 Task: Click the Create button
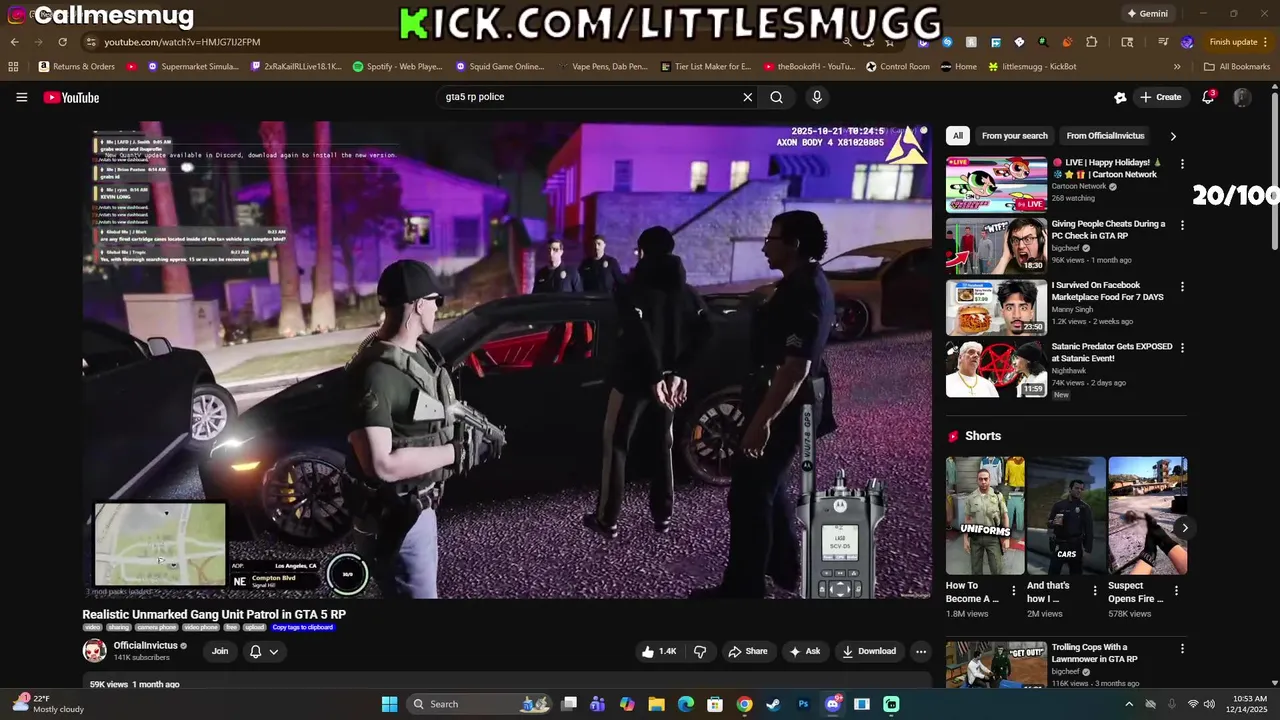[1160, 97]
